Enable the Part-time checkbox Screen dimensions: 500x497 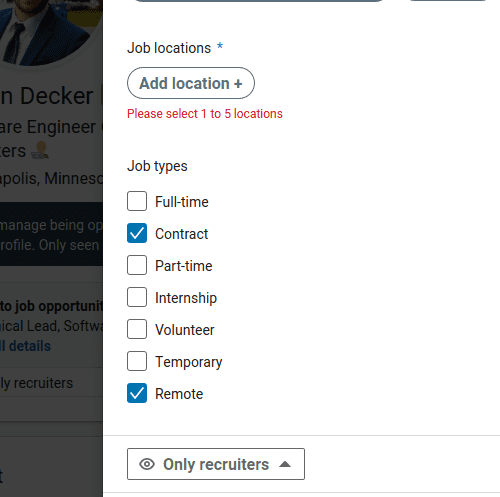tap(137, 265)
